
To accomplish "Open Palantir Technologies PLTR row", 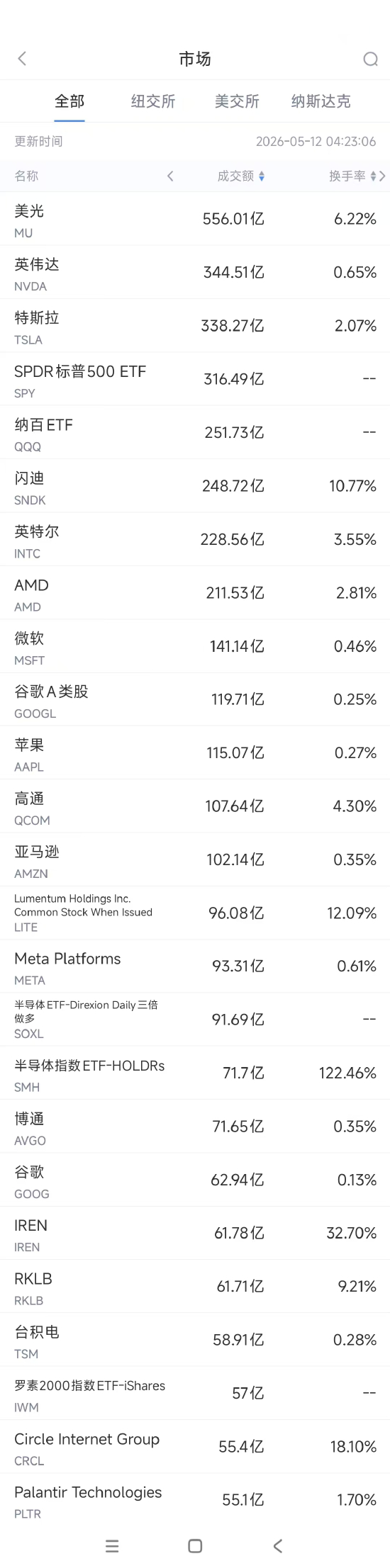I will (x=195, y=1499).
